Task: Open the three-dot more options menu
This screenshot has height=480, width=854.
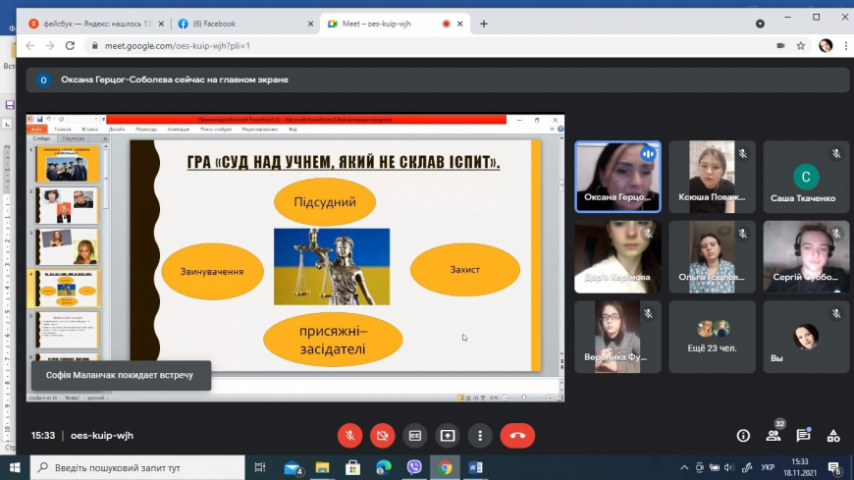Action: click(x=481, y=435)
